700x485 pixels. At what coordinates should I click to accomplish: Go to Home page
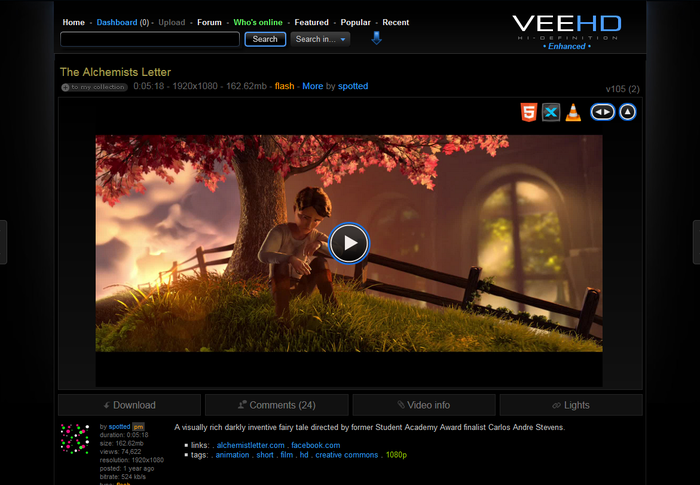click(74, 22)
